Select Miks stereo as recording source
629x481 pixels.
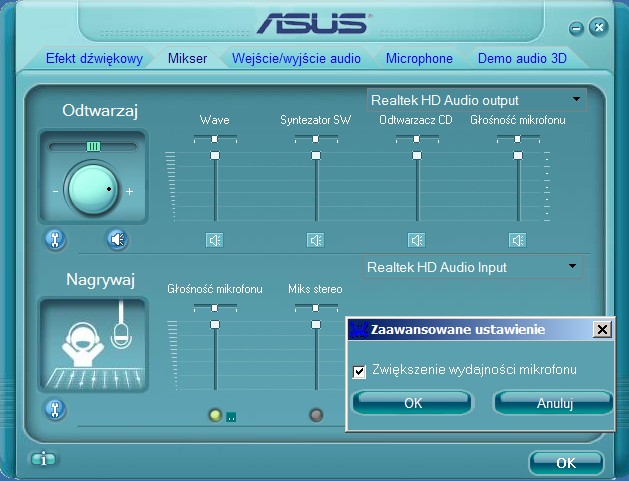(x=316, y=415)
